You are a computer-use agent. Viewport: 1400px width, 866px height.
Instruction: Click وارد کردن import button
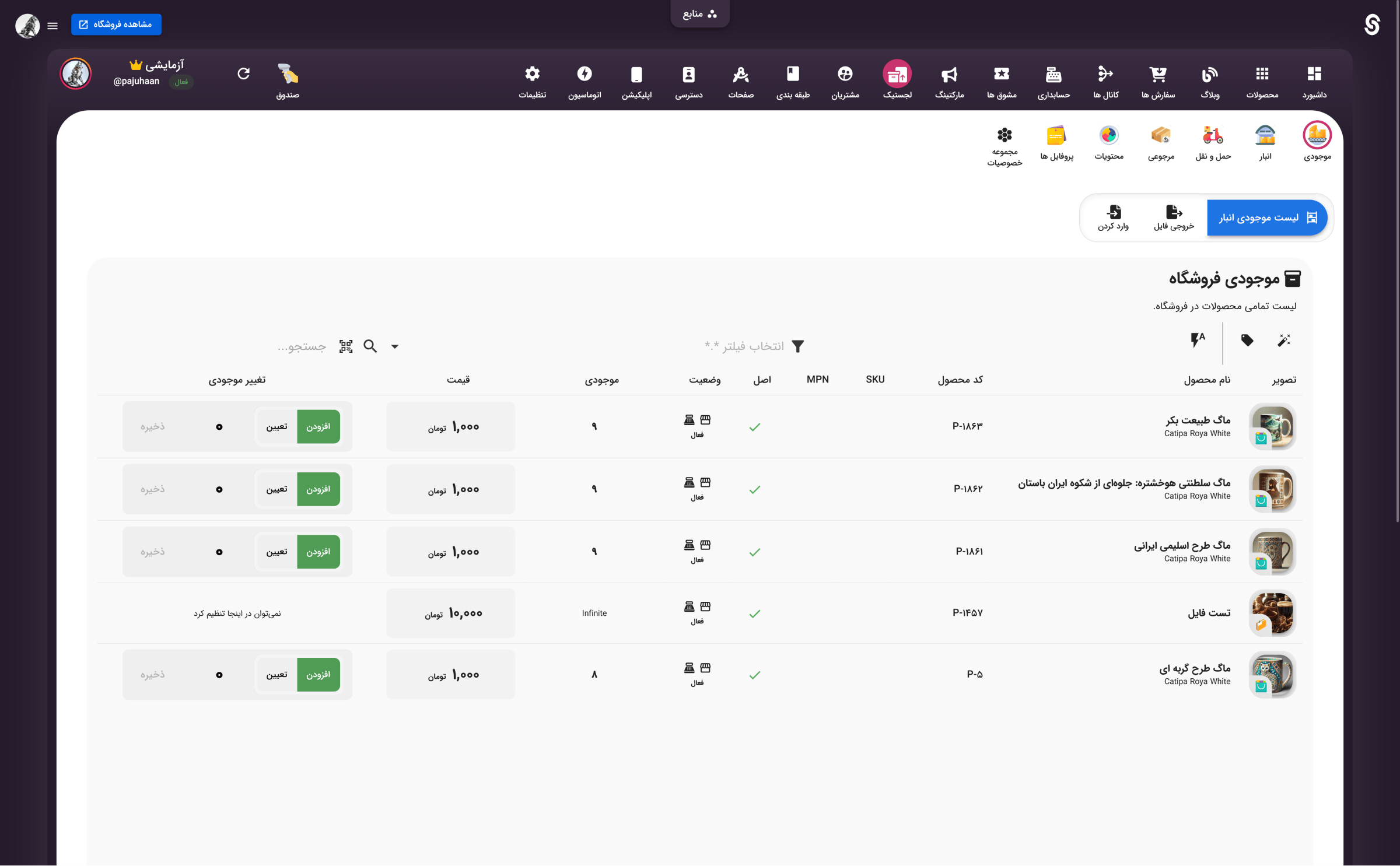pyautogui.click(x=1113, y=218)
